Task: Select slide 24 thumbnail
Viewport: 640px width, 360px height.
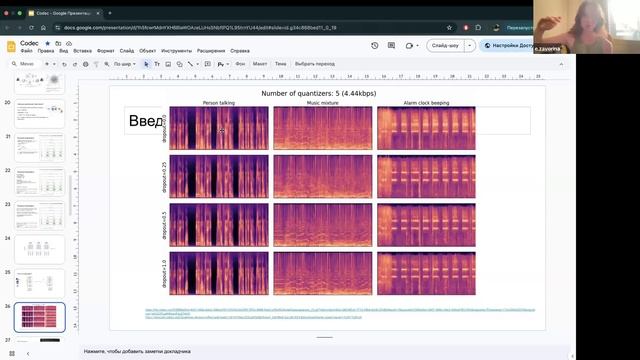Action: click(40, 249)
